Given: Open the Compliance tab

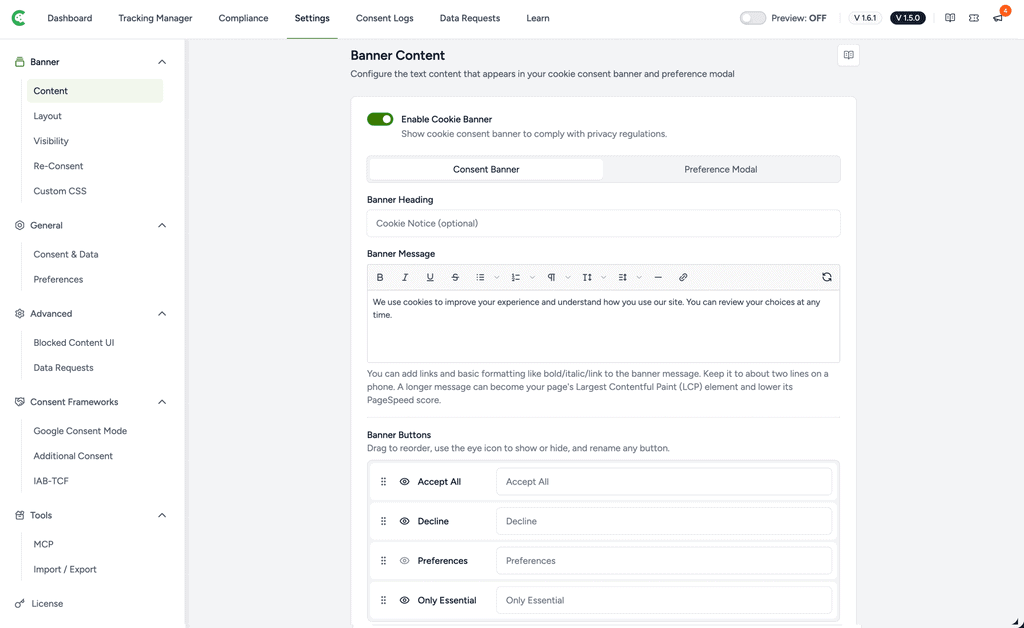Looking at the screenshot, I should pyautogui.click(x=244, y=18).
